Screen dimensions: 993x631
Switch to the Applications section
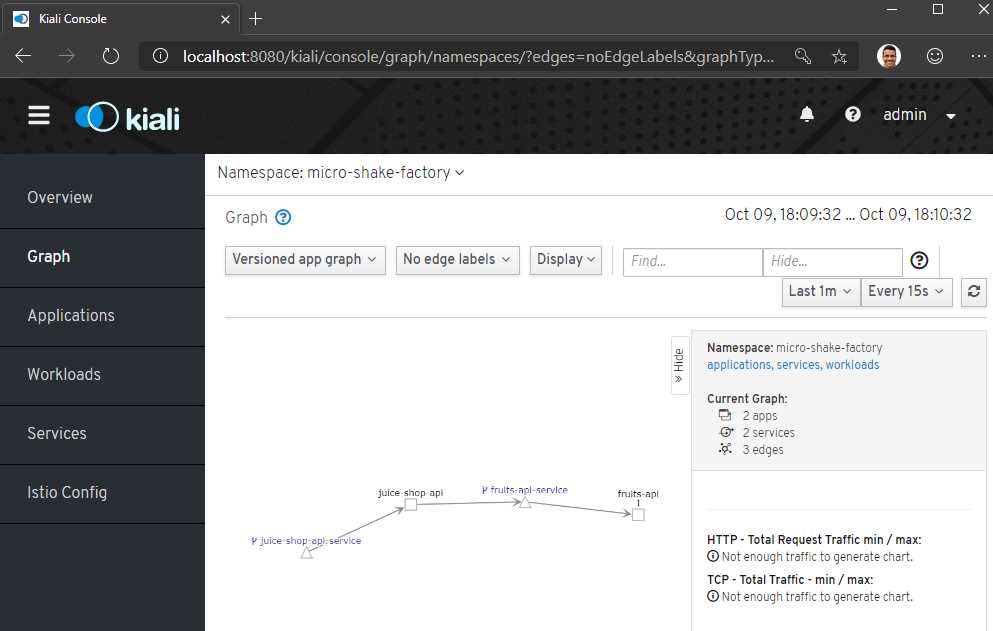pos(71,316)
